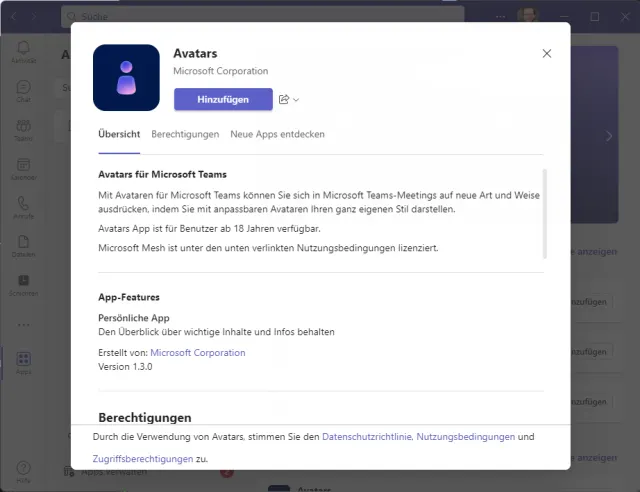The height and width of the screenshot is (492, 640).
Task: Open the share dropdown next to Hinzufügen
Action: point(289,99)
